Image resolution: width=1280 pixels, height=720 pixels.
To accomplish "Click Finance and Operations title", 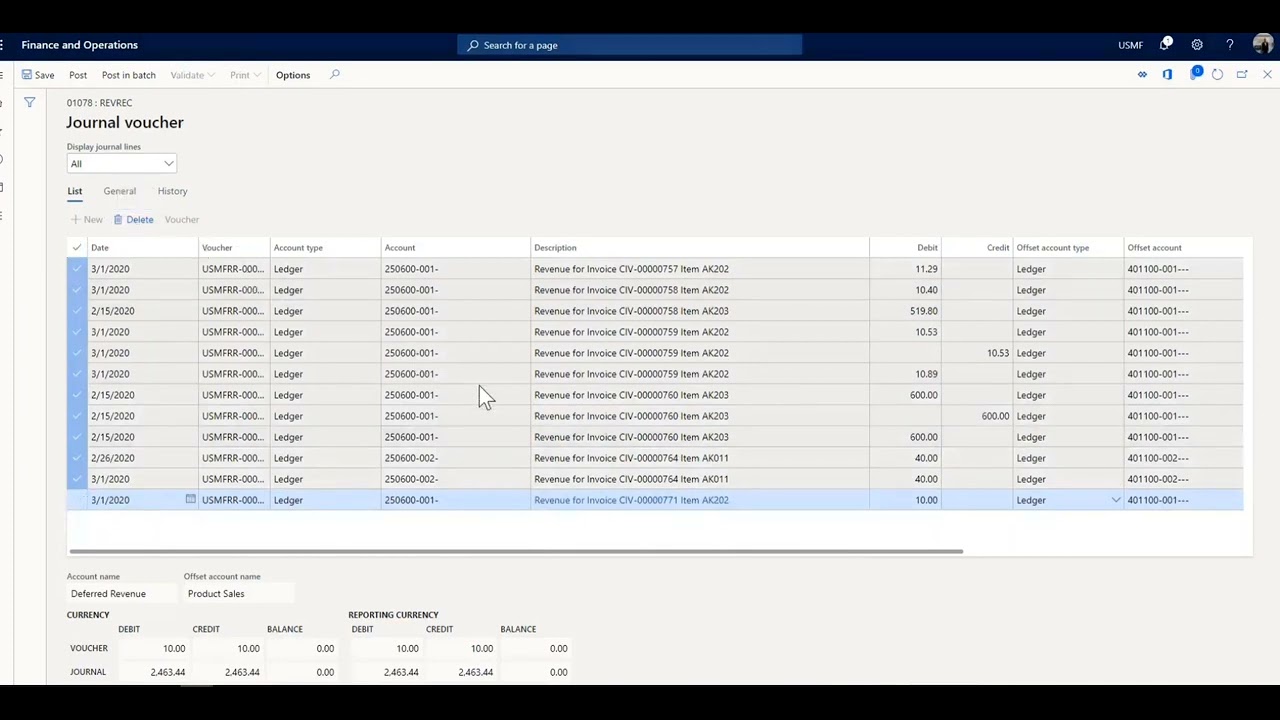I will click(80, 45).
